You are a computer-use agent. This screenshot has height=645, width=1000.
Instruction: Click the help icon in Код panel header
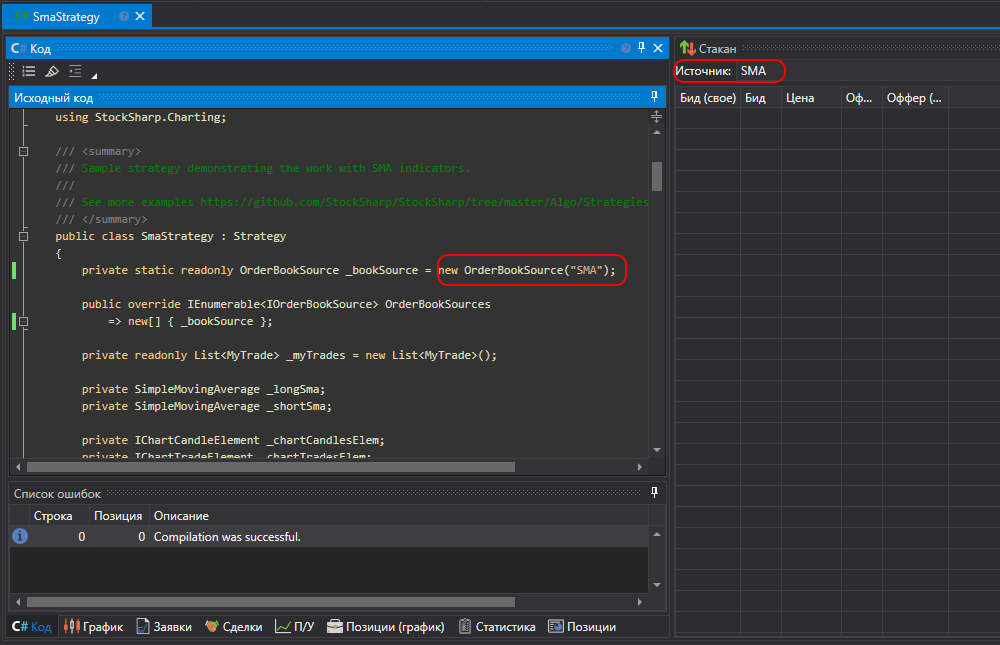pos(626,48)
